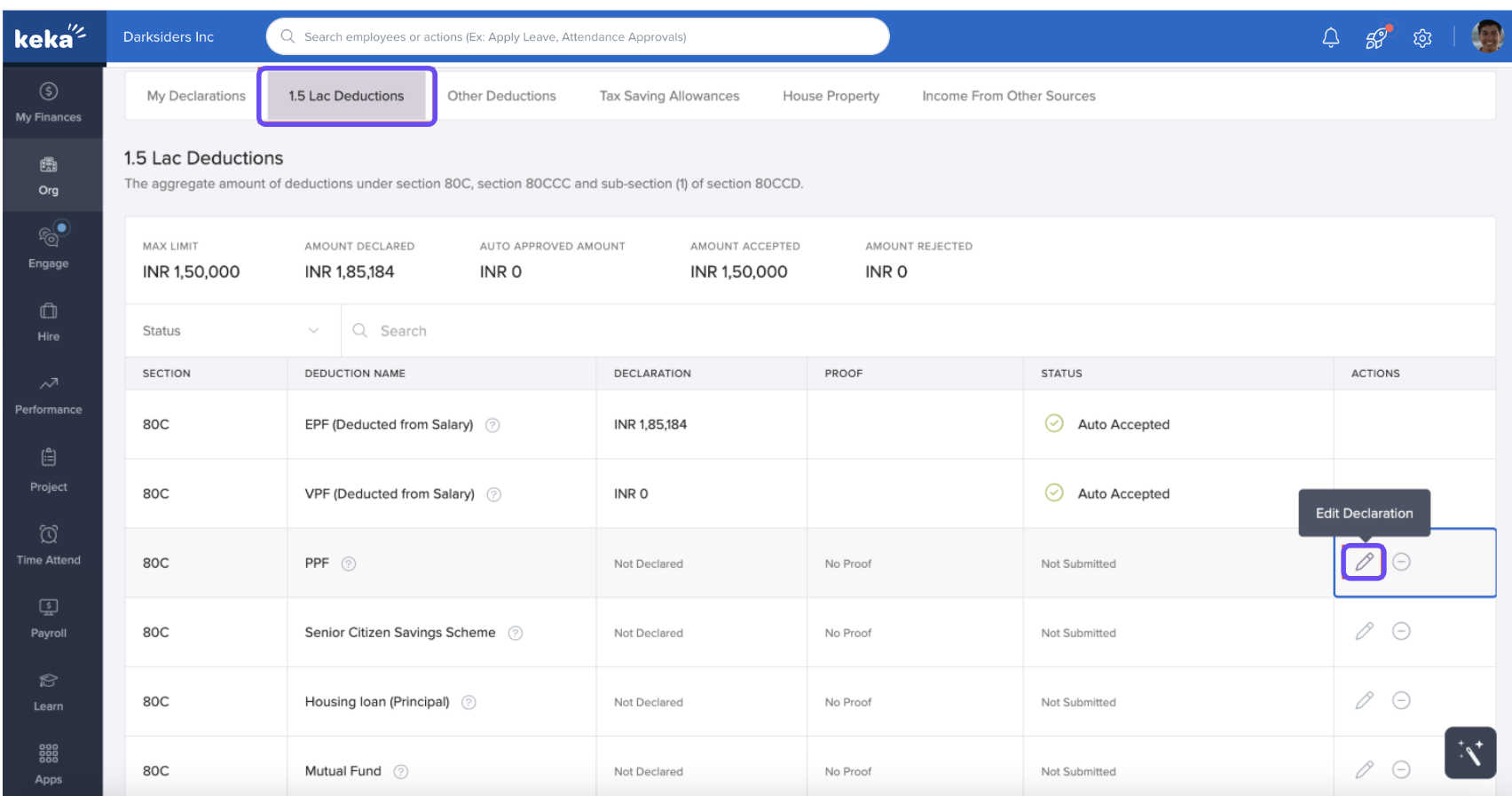Open the Tax Saving Allowances tab
The height and width of the screenshot is (796, 1512).
click(669, 96)
